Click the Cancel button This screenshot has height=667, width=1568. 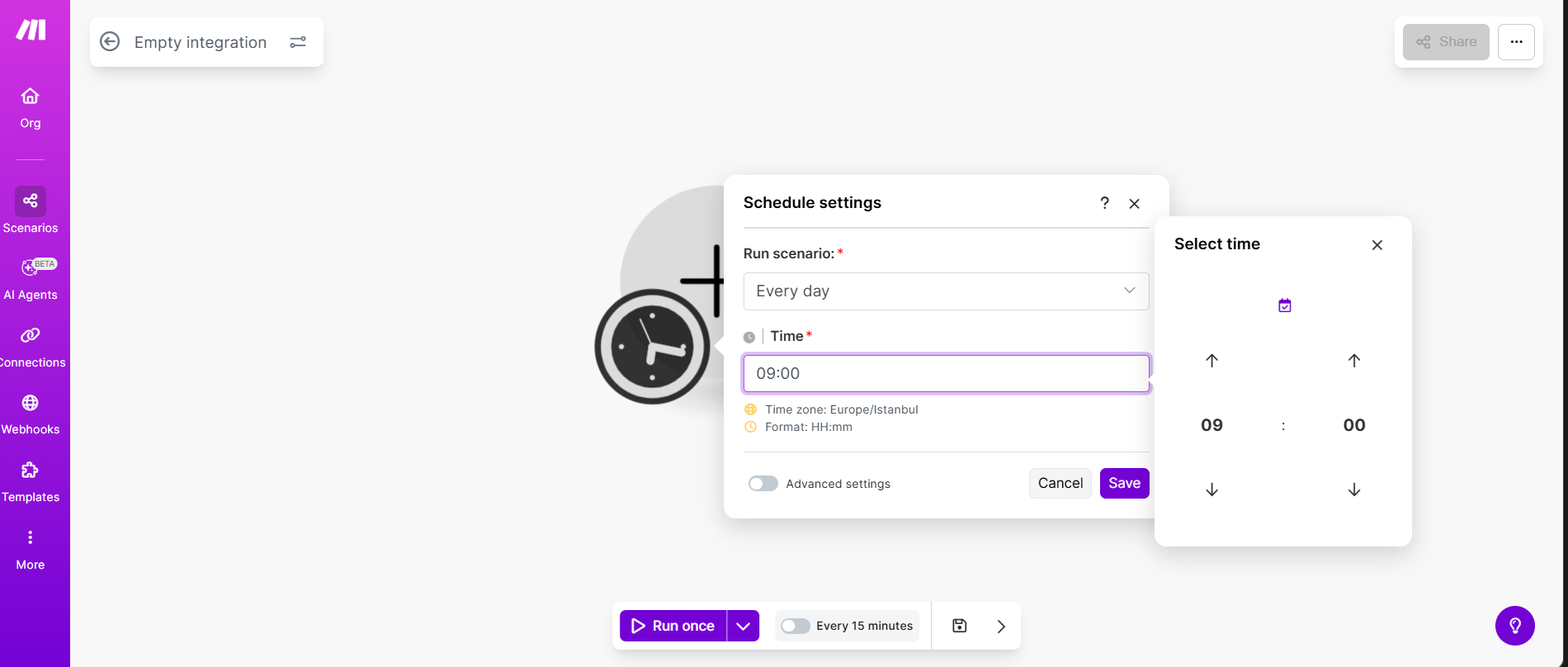click(x=1060, y=484)
